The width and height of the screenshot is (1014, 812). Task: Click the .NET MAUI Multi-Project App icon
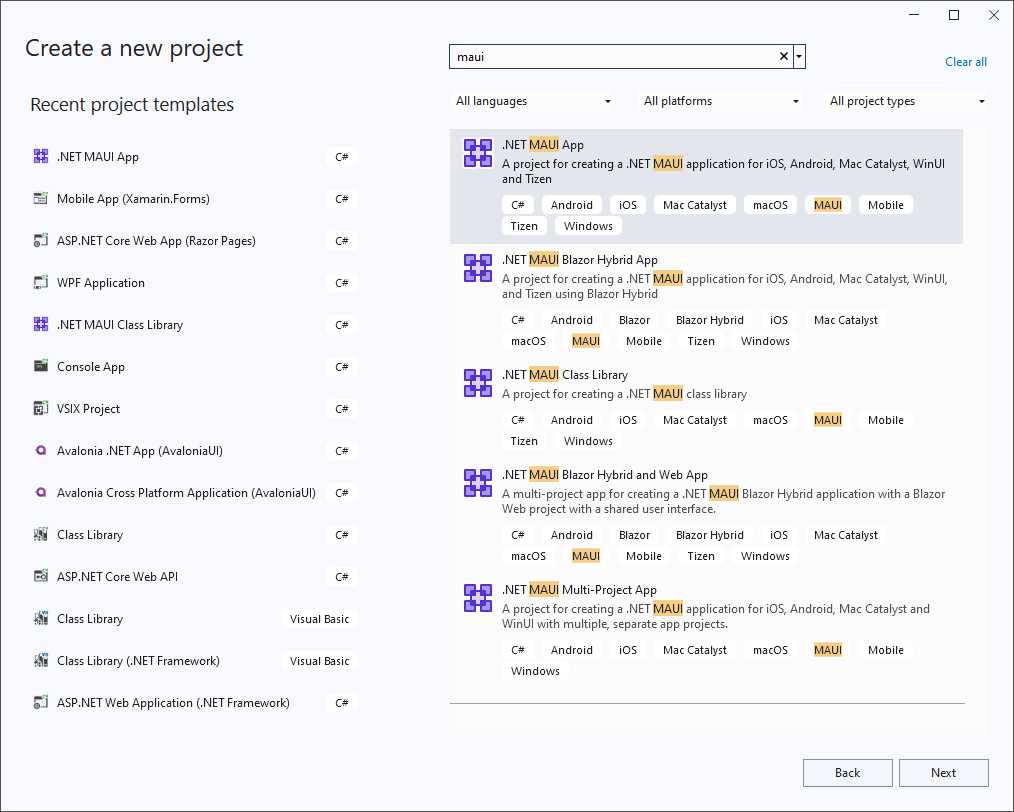coord(478,598)
